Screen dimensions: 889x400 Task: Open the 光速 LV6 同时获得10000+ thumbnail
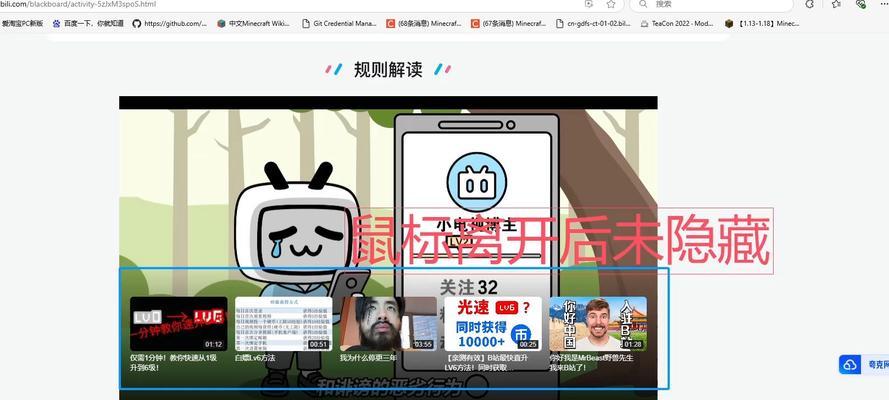tap(493, 324)
